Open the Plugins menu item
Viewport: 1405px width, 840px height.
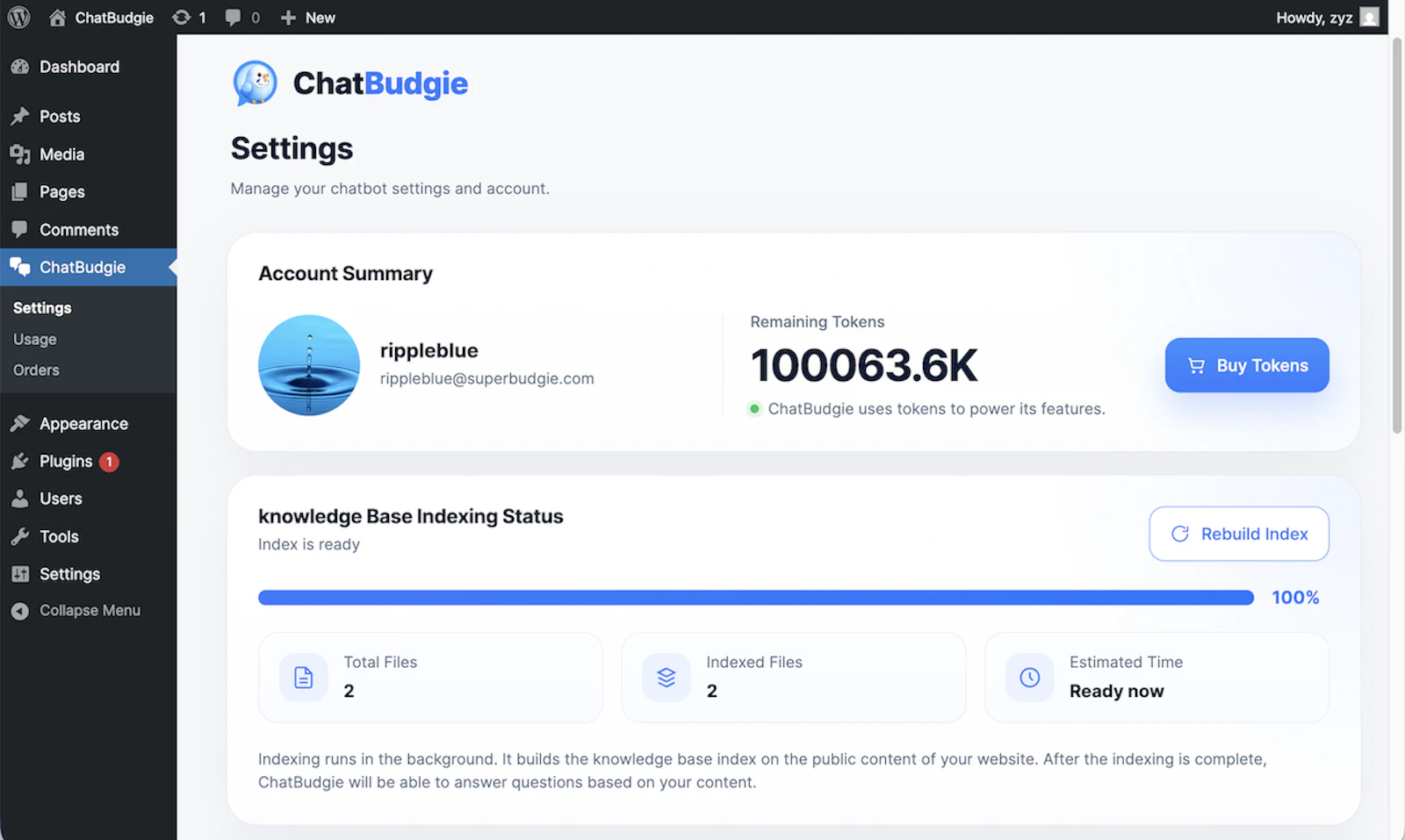88,462
